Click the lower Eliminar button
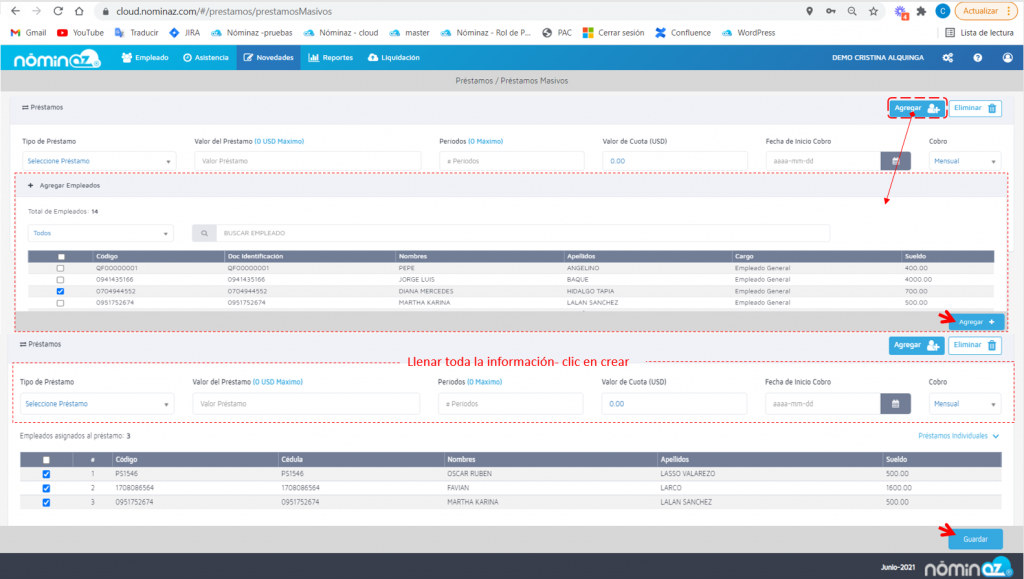The height and width of the screenshot is (579, 1024). tap(974, 345)
